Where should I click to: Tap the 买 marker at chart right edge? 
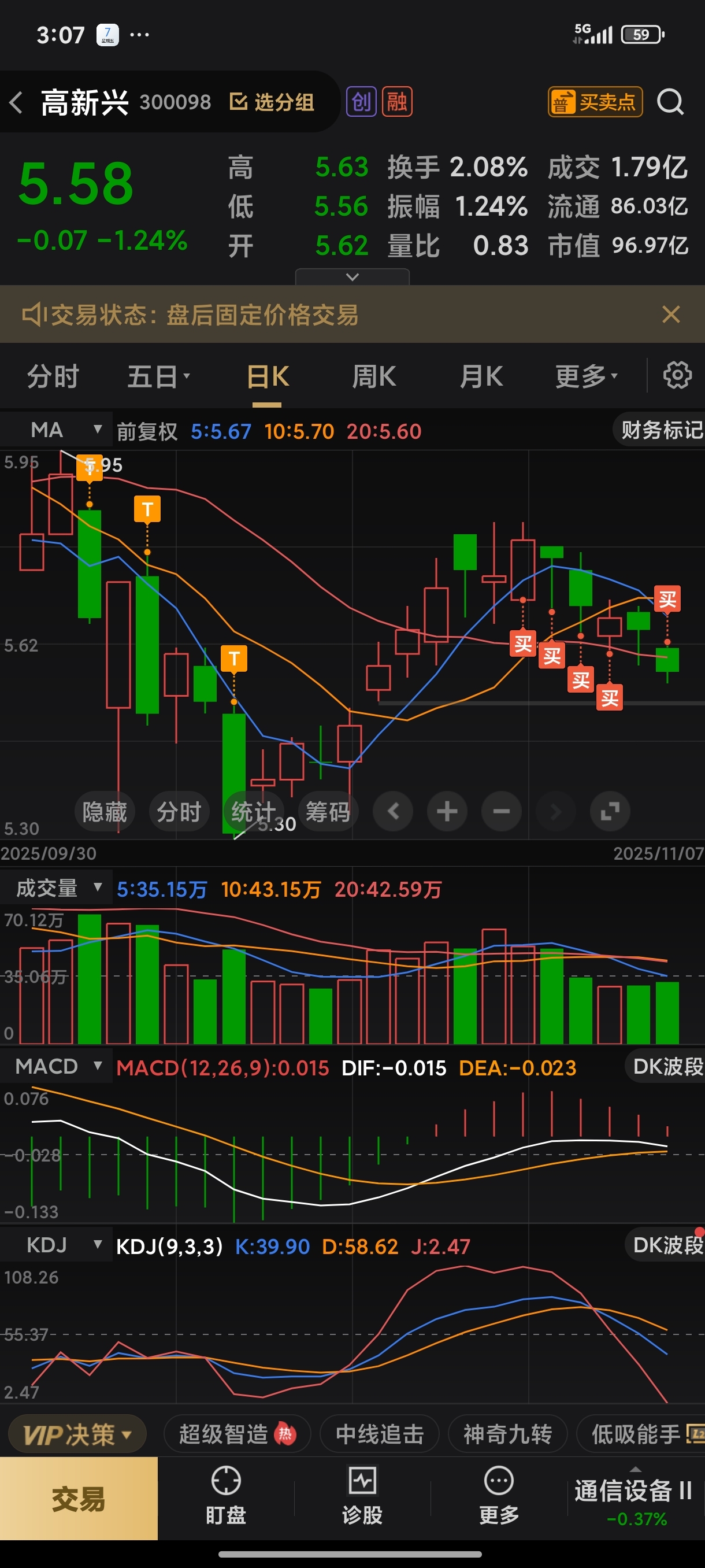[667, 599]
